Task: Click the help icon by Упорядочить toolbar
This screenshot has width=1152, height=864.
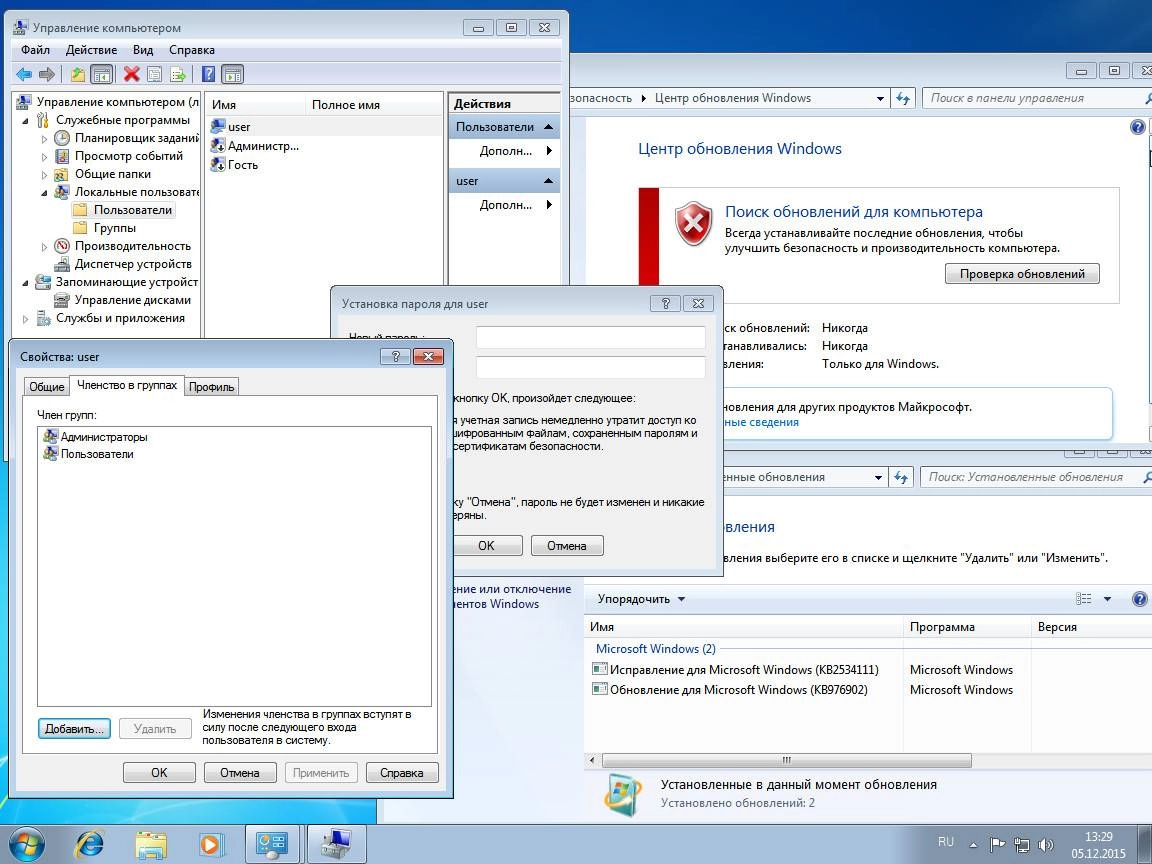Action: tap(1140, 599)
